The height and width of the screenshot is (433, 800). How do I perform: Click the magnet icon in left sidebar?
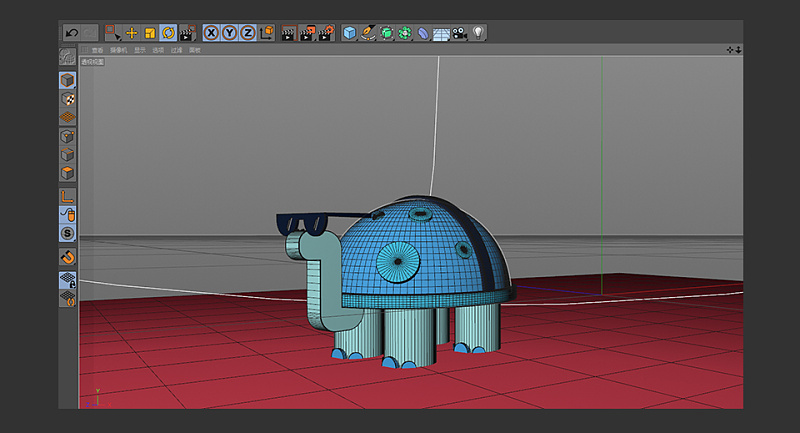[x=67, y=256]
